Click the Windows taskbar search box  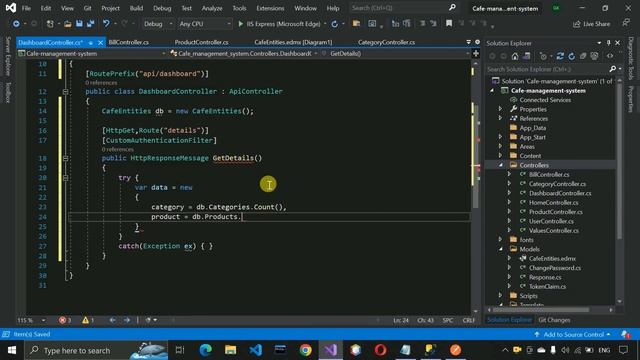[97, 350]
